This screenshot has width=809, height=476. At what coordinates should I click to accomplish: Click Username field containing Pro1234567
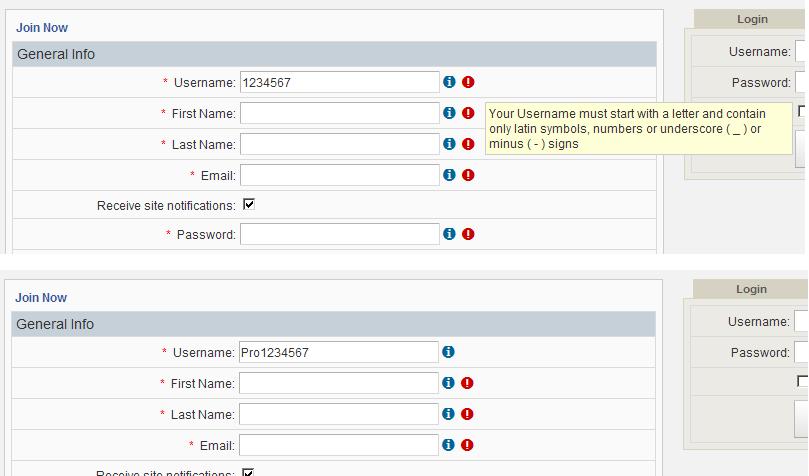click(x=338, y=352)
